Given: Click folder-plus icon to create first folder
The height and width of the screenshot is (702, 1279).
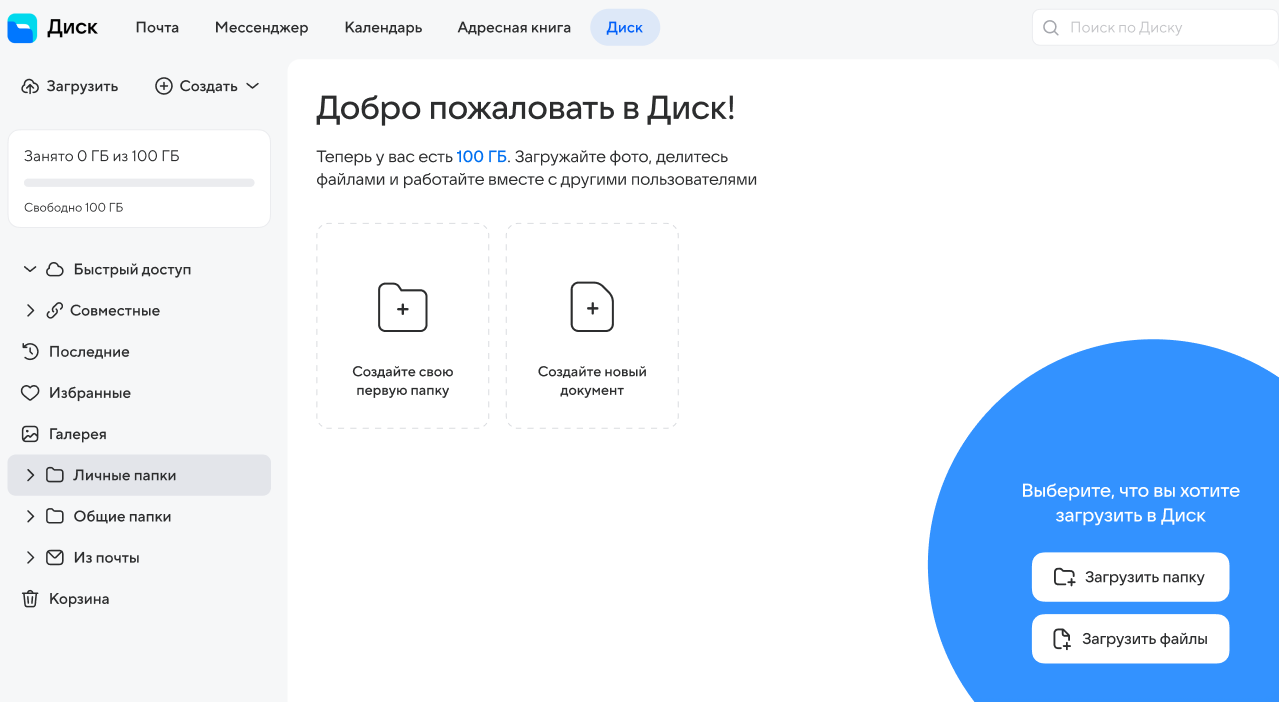Looking at the screenshot, I should tap(402, 308).
